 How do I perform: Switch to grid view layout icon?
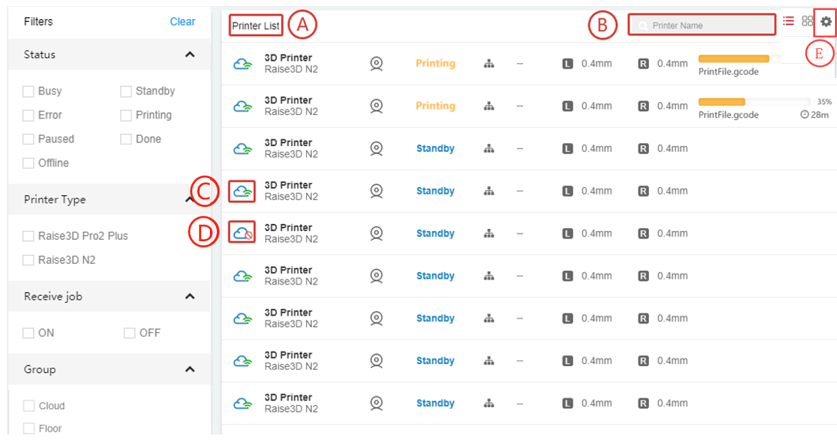(x=807, y=21)
